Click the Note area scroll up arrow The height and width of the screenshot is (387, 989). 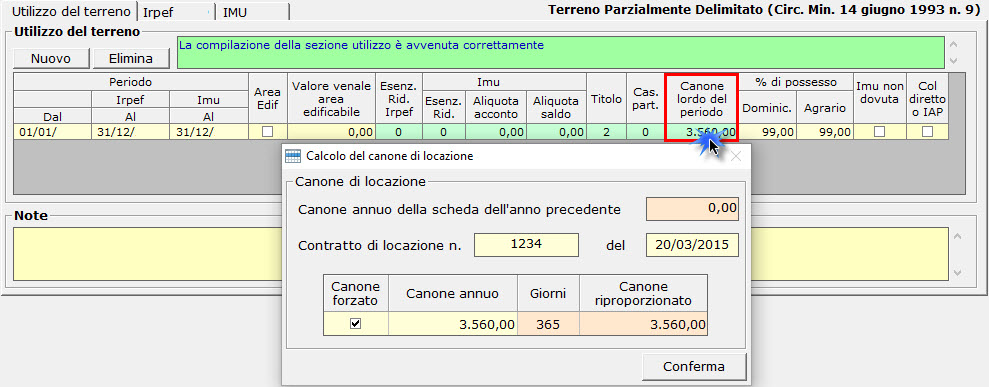point(956,236)
